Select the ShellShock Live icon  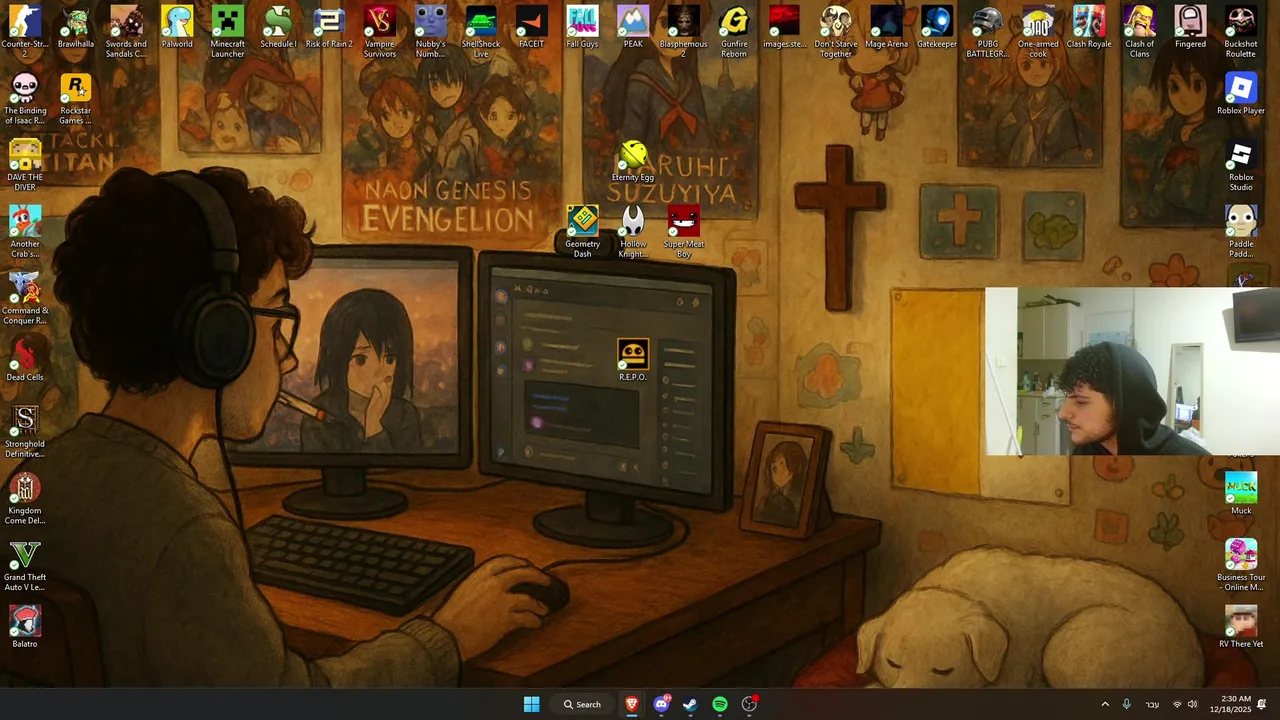coord(481,31)
